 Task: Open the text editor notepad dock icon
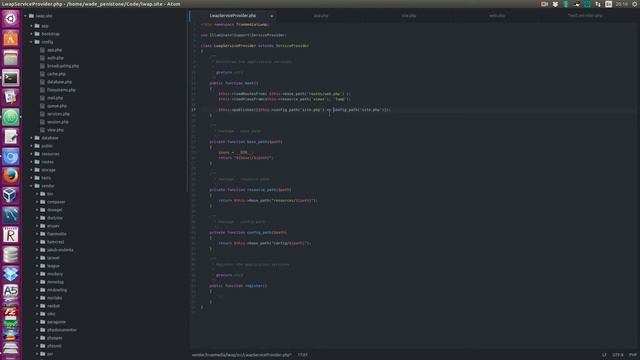pyautogui.click(x=11, y=137)
